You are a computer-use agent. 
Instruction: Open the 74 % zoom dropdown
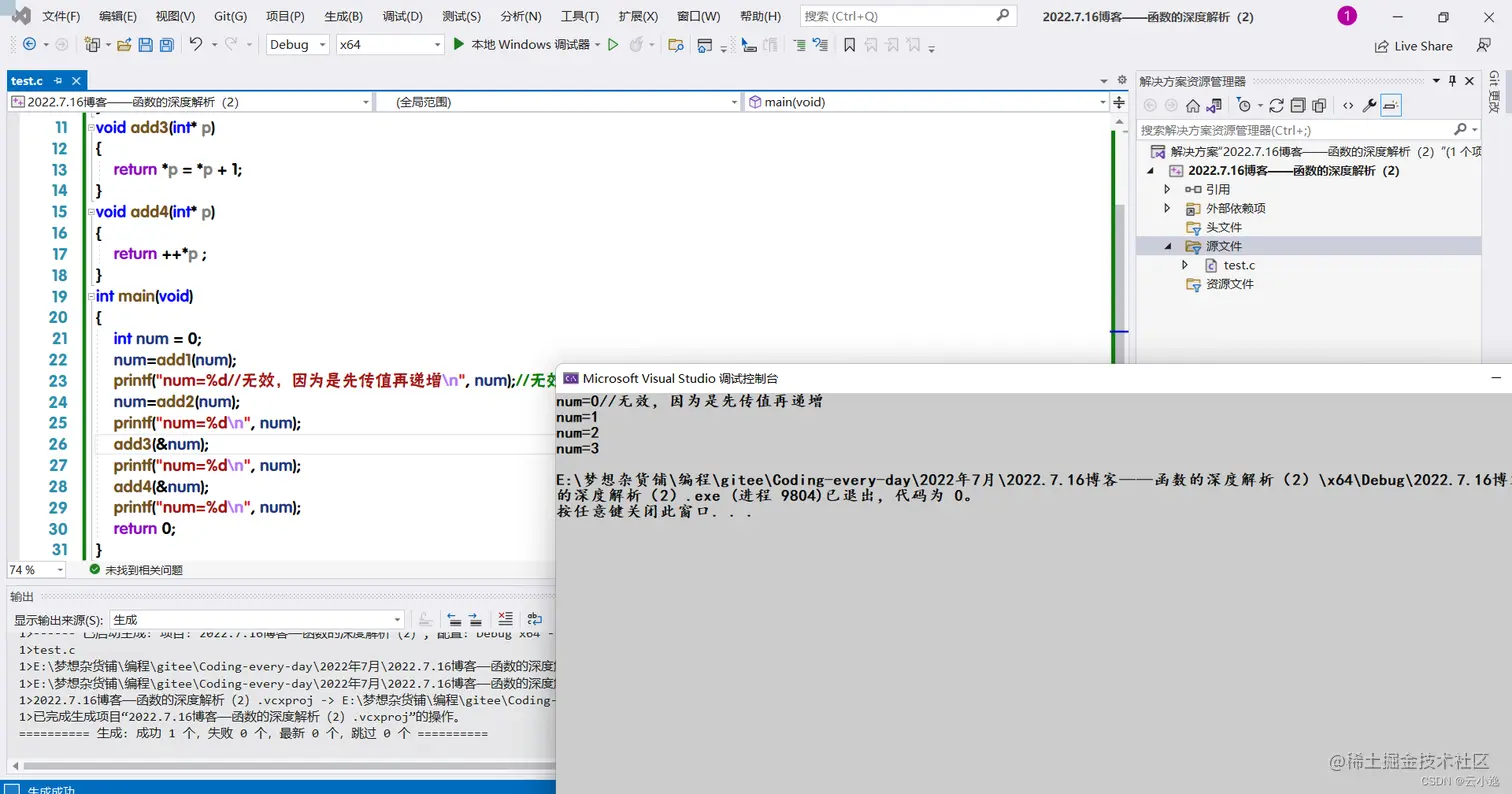point(36,569)
